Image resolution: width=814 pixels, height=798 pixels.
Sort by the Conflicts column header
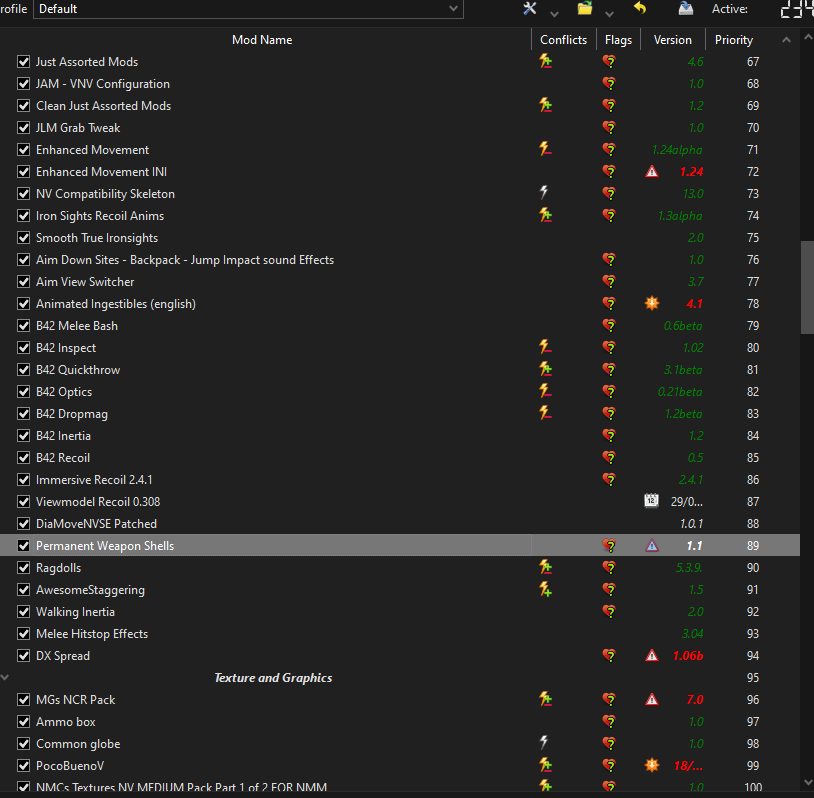pos(563,40)
